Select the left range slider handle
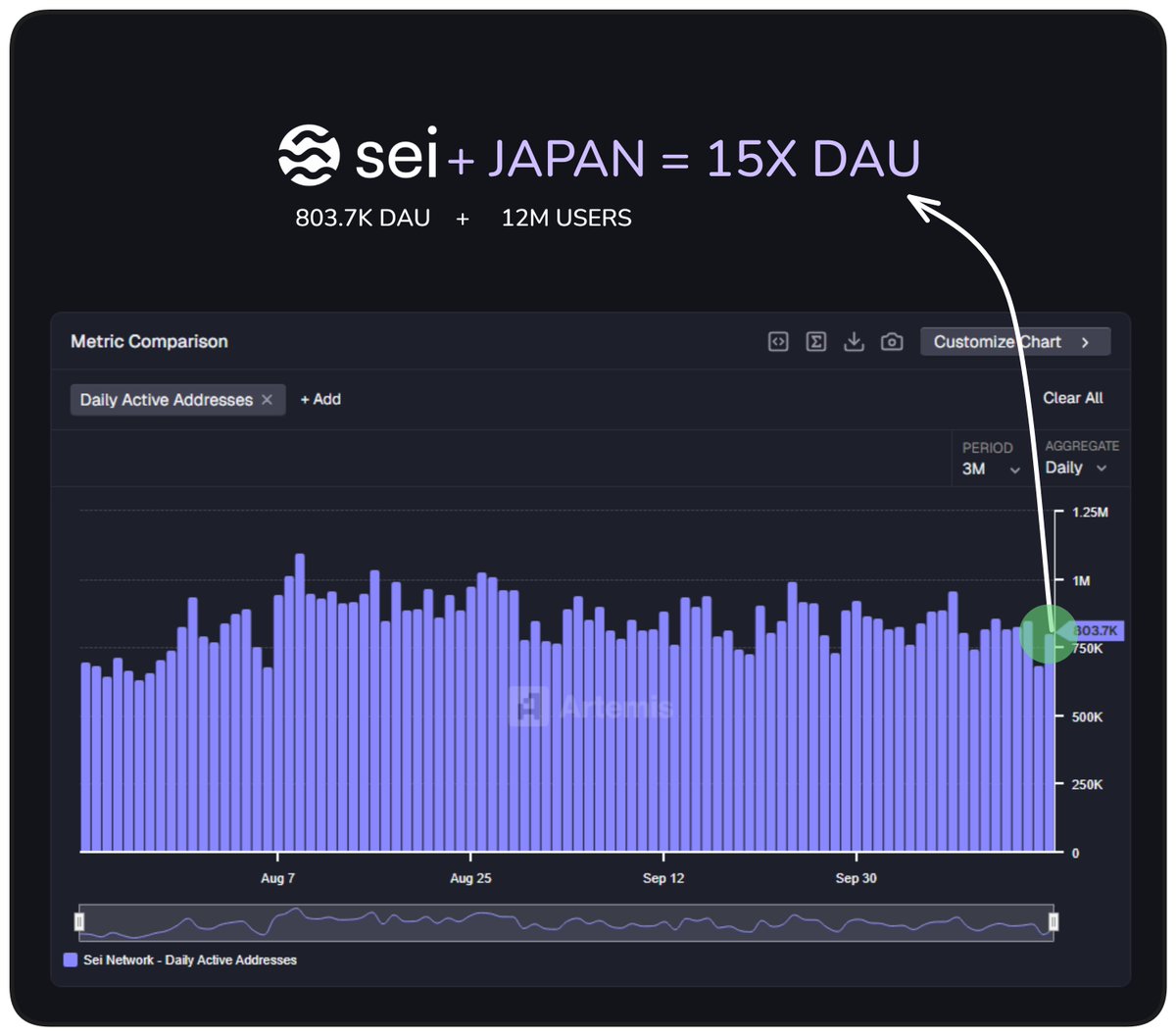 click(79, 922)
